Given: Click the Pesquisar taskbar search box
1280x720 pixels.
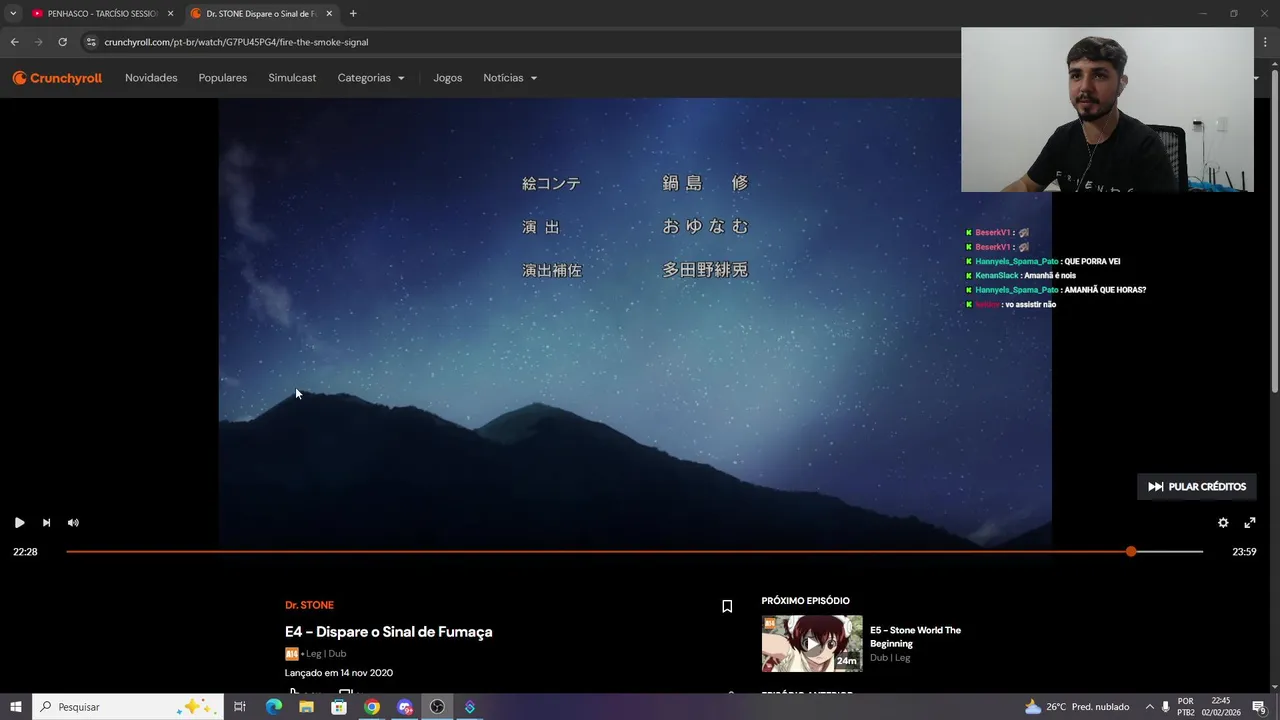Looking at the screenshot, I should (x=128, y=707).
